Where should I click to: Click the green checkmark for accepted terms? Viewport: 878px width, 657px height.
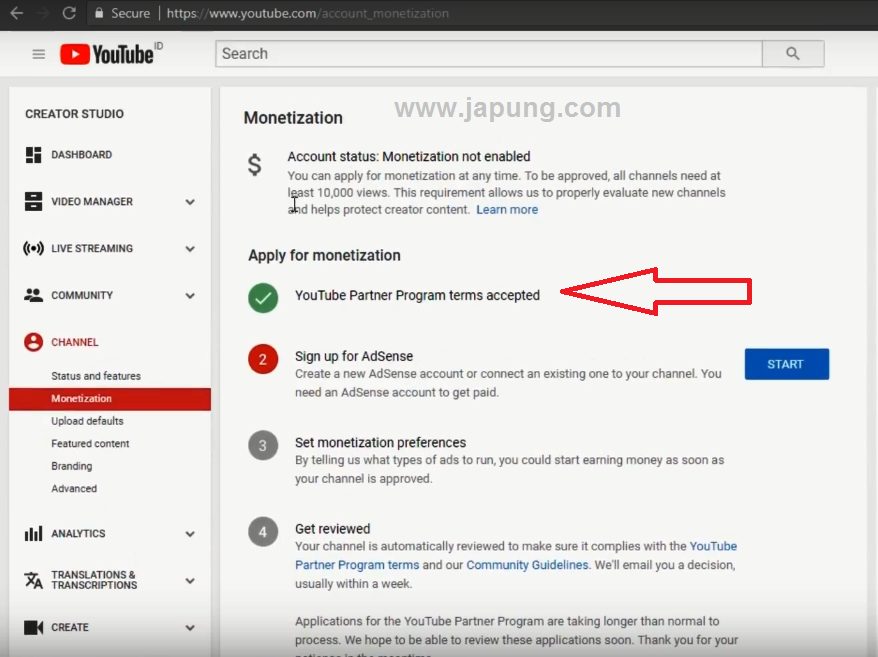(263, 298)
